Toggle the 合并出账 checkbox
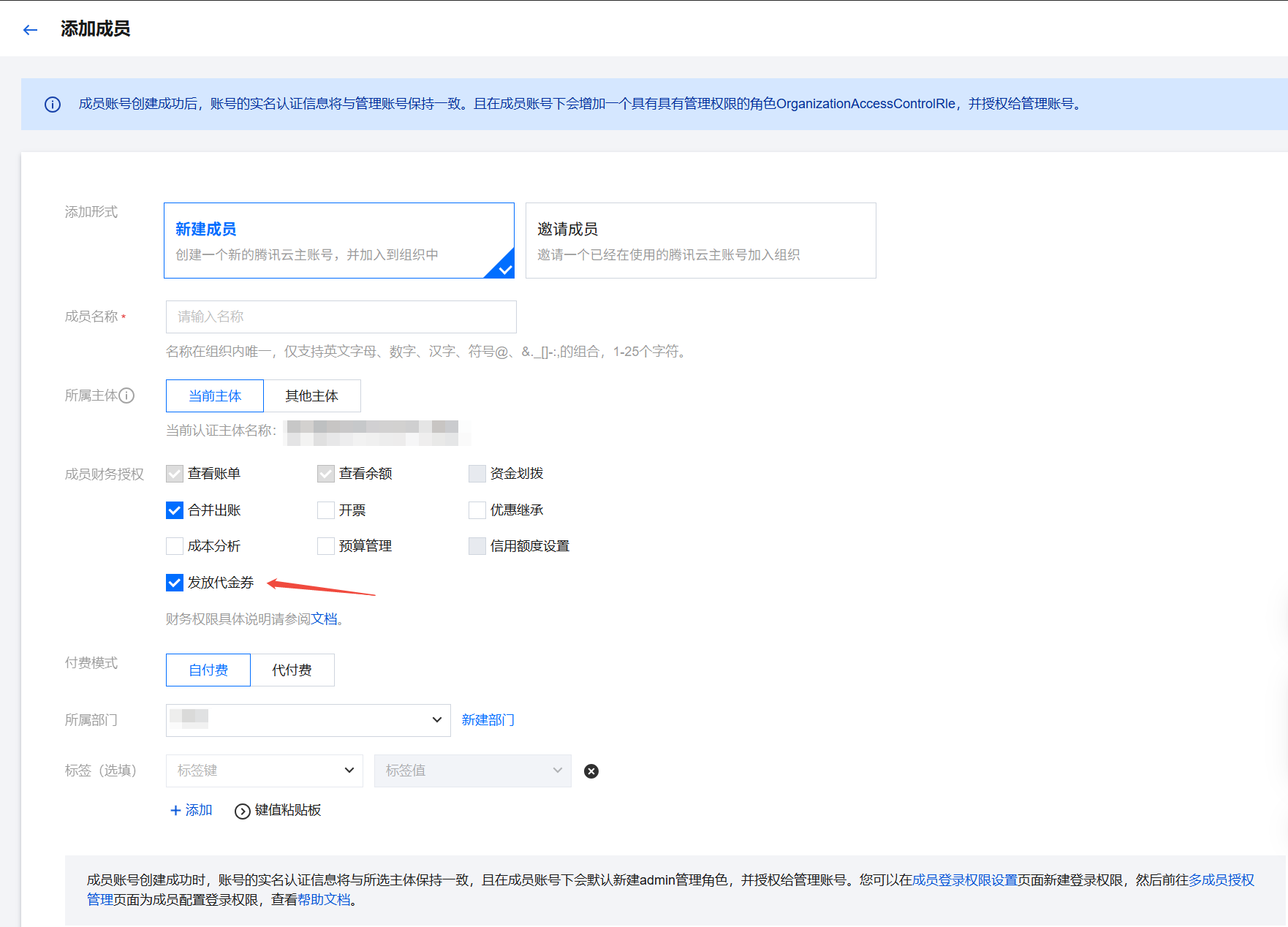The image size is (1288, 927). (175, 510)
